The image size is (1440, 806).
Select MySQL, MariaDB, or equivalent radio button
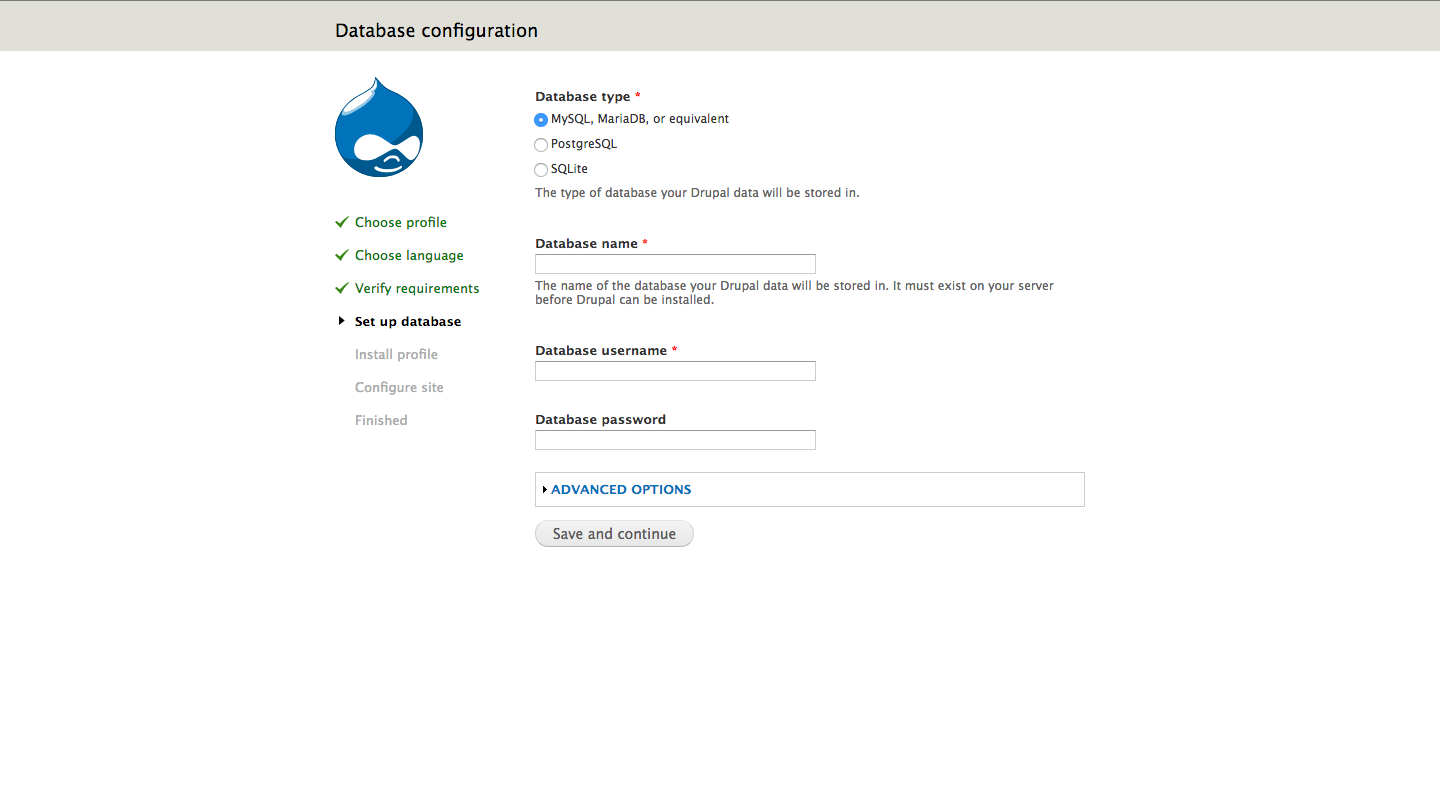tap(541, 120)
